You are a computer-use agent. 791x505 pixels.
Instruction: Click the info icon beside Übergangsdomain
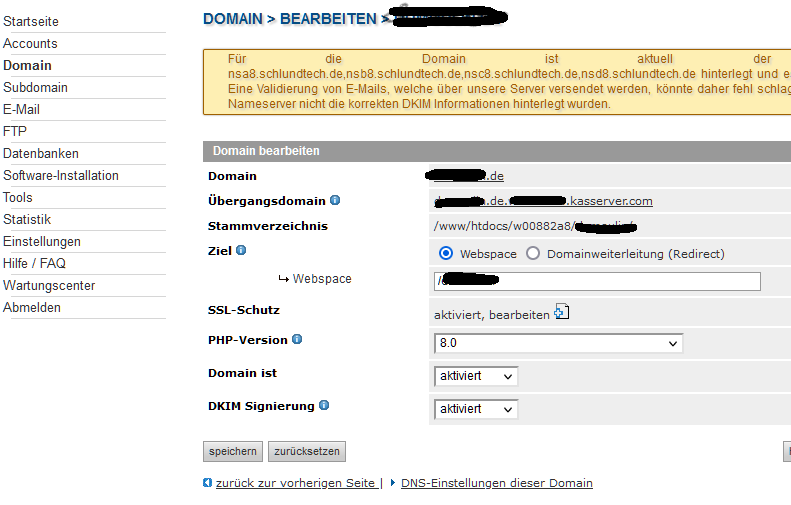[x=335, y=200]
